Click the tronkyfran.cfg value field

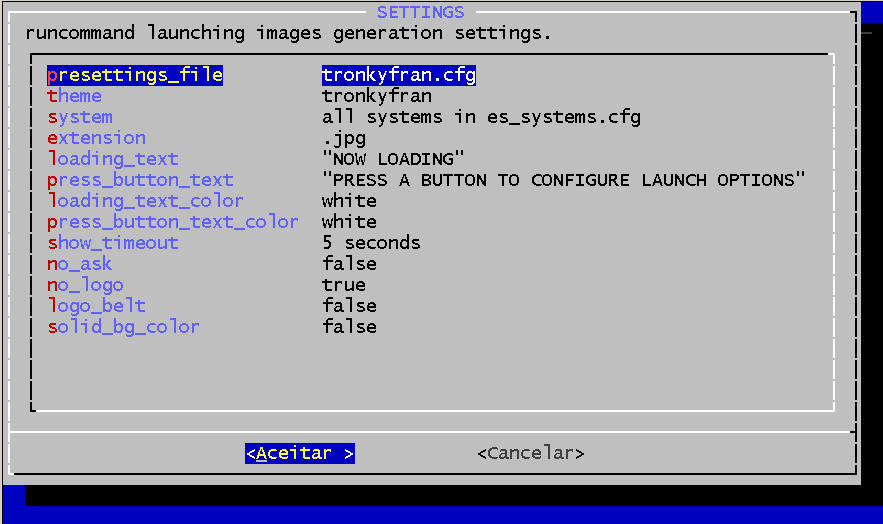coord(399,75)
